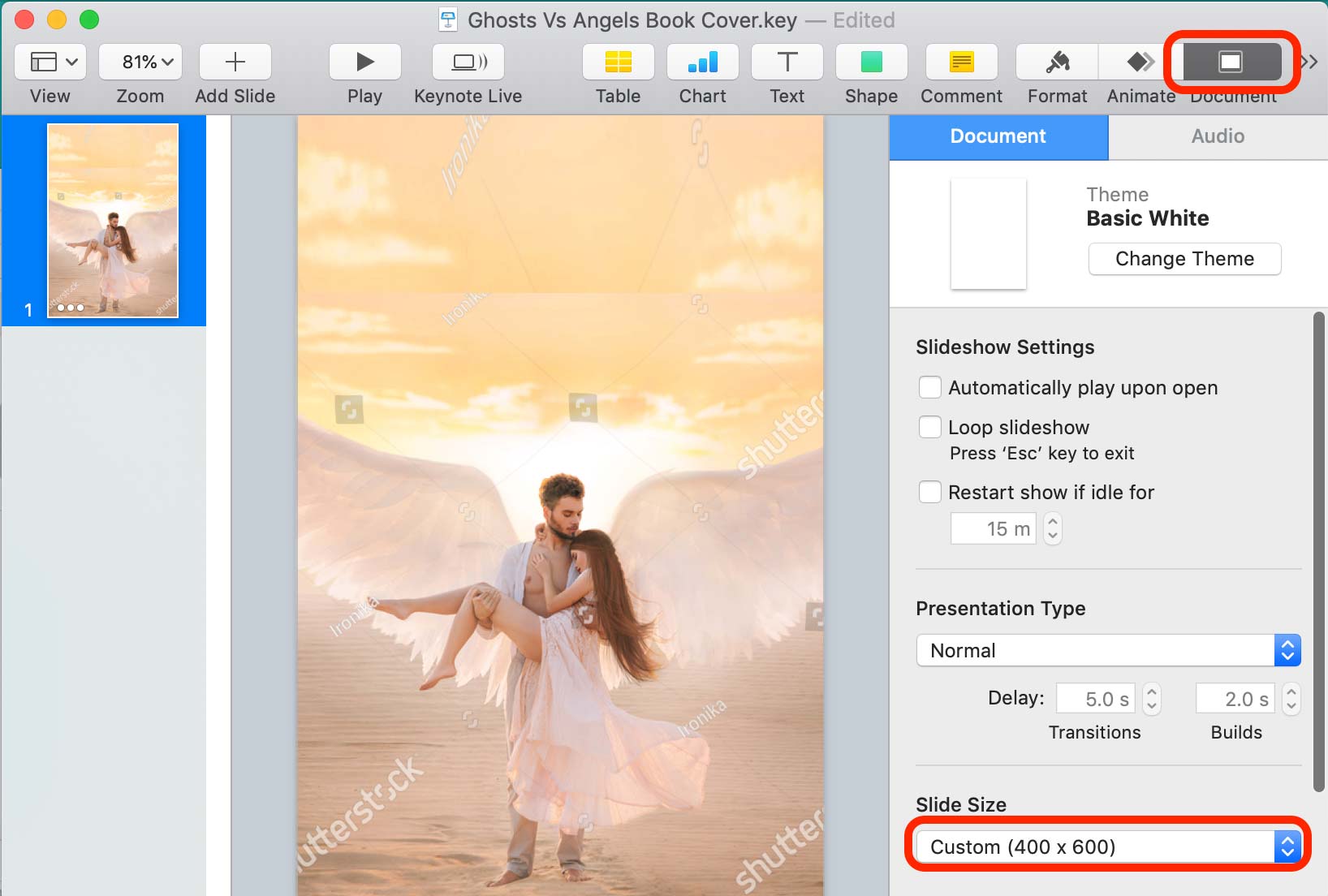
Task: Toggle Restart show if idle for
Action: pyautogui.click(x=930, y=492)
